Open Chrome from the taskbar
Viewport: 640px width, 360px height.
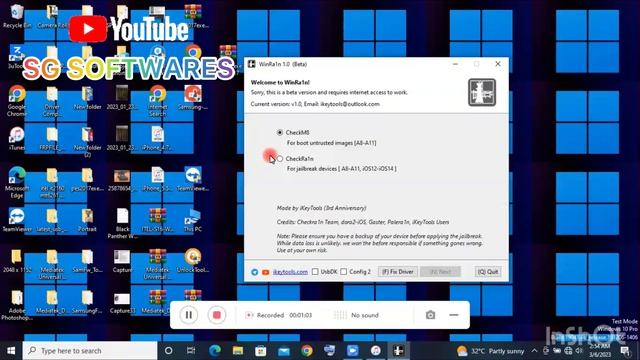pos(307,351)
